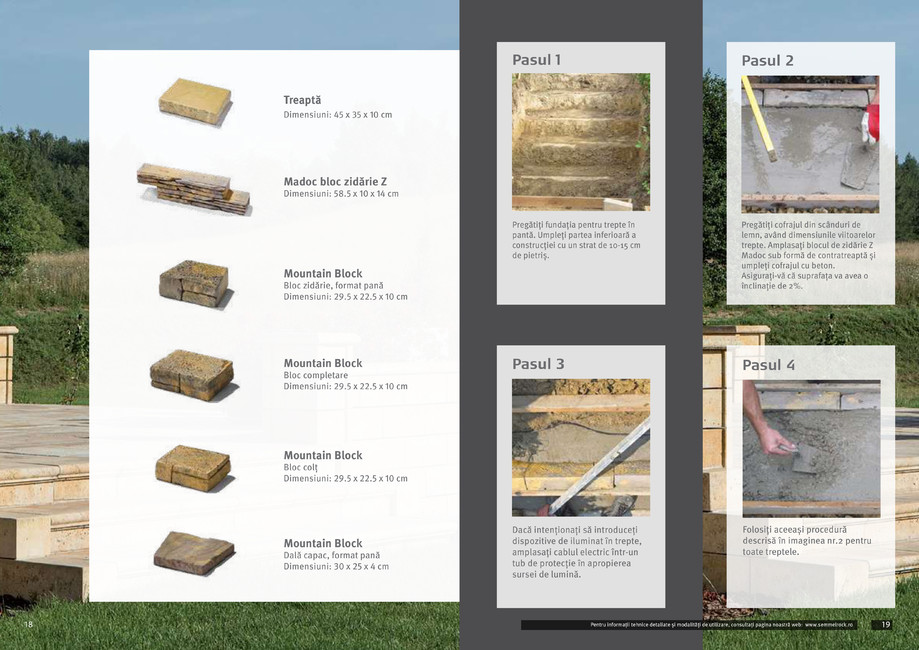Click the Pasul 2 concrete formwork photo
919x650 pixels.
810,144
